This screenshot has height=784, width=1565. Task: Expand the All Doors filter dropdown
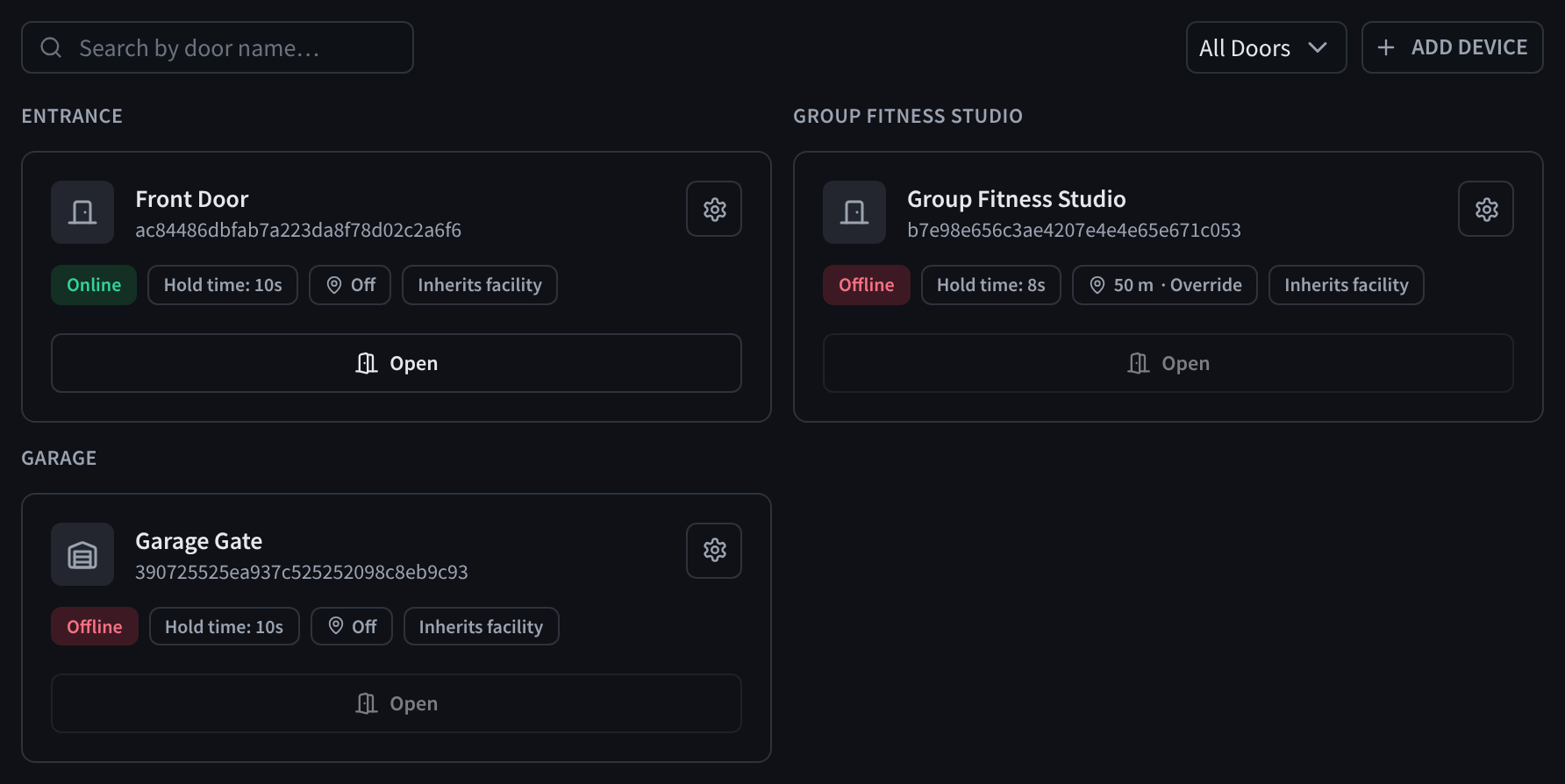[x=1266, y=47]
